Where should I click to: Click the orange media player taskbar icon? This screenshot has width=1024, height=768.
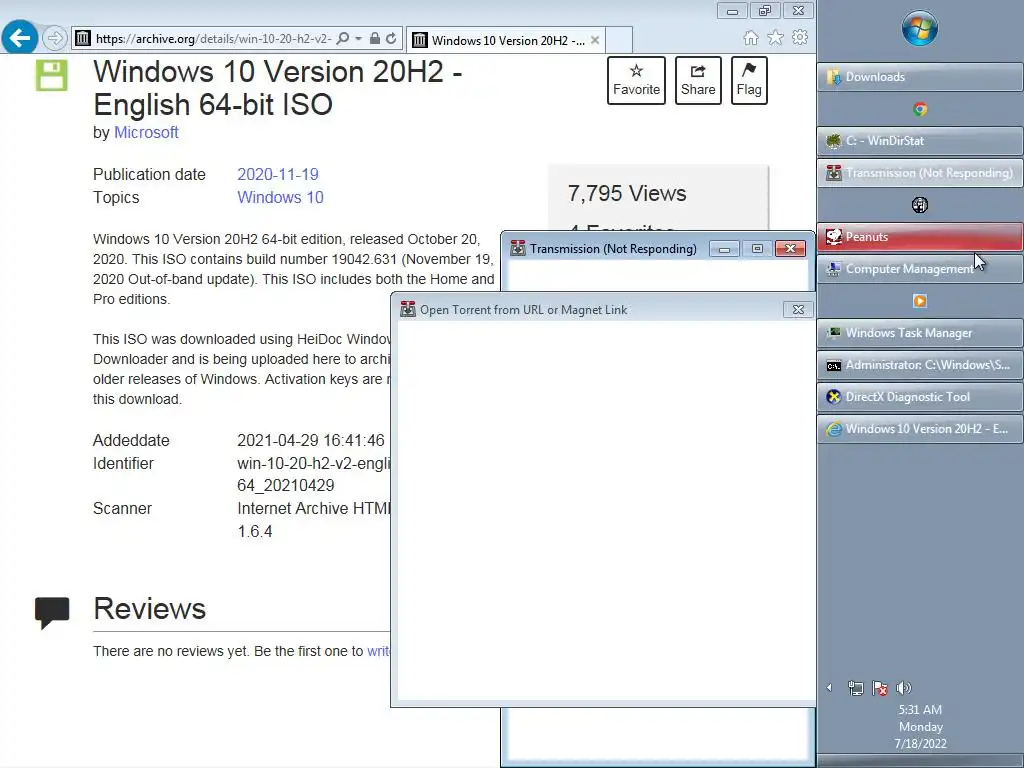pos(920,301)
